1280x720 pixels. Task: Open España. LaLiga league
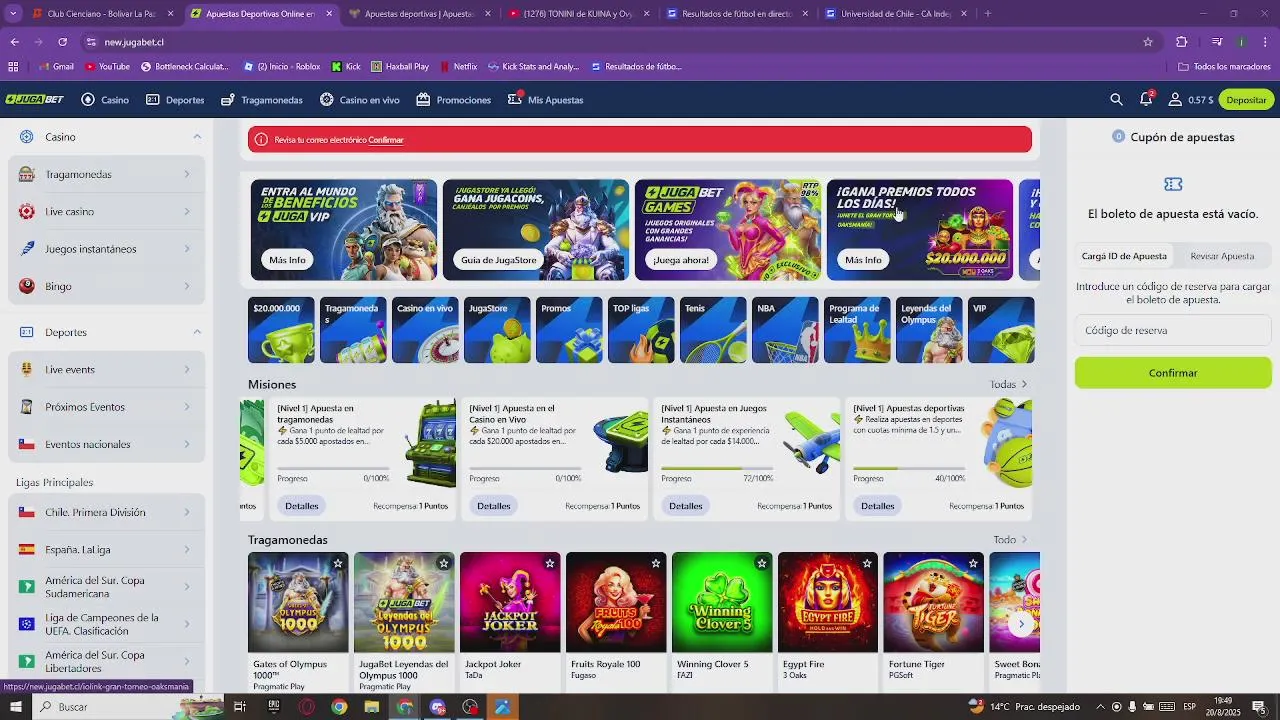click(x=107, y=550)
